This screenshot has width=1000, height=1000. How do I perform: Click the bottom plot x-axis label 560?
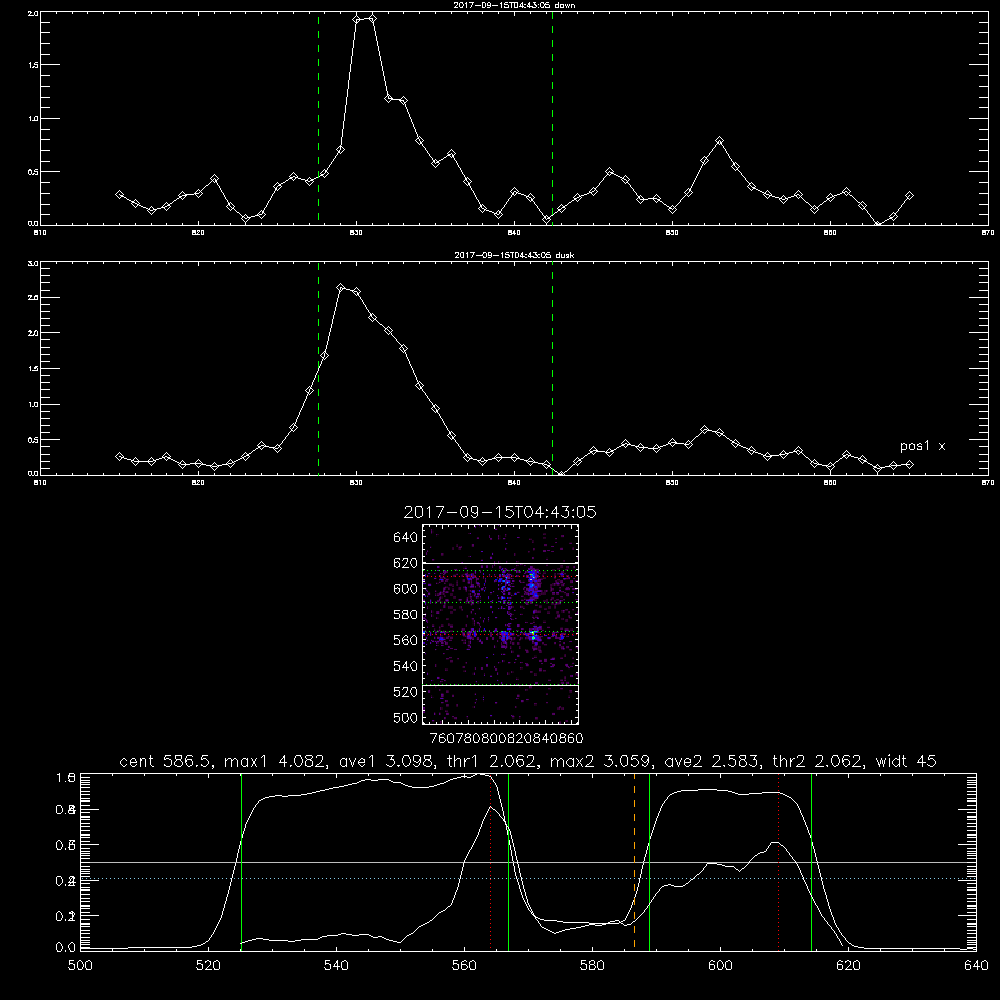tap(464, 966)
